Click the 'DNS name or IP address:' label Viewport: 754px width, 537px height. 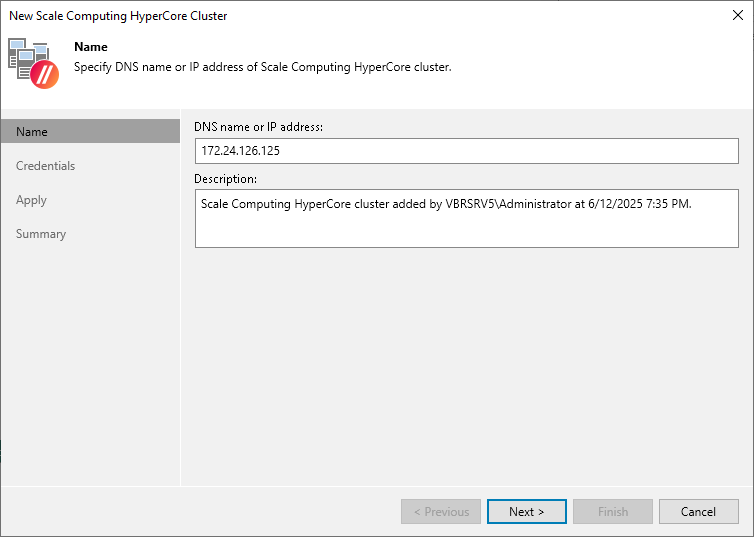click(x=258, y=127)
